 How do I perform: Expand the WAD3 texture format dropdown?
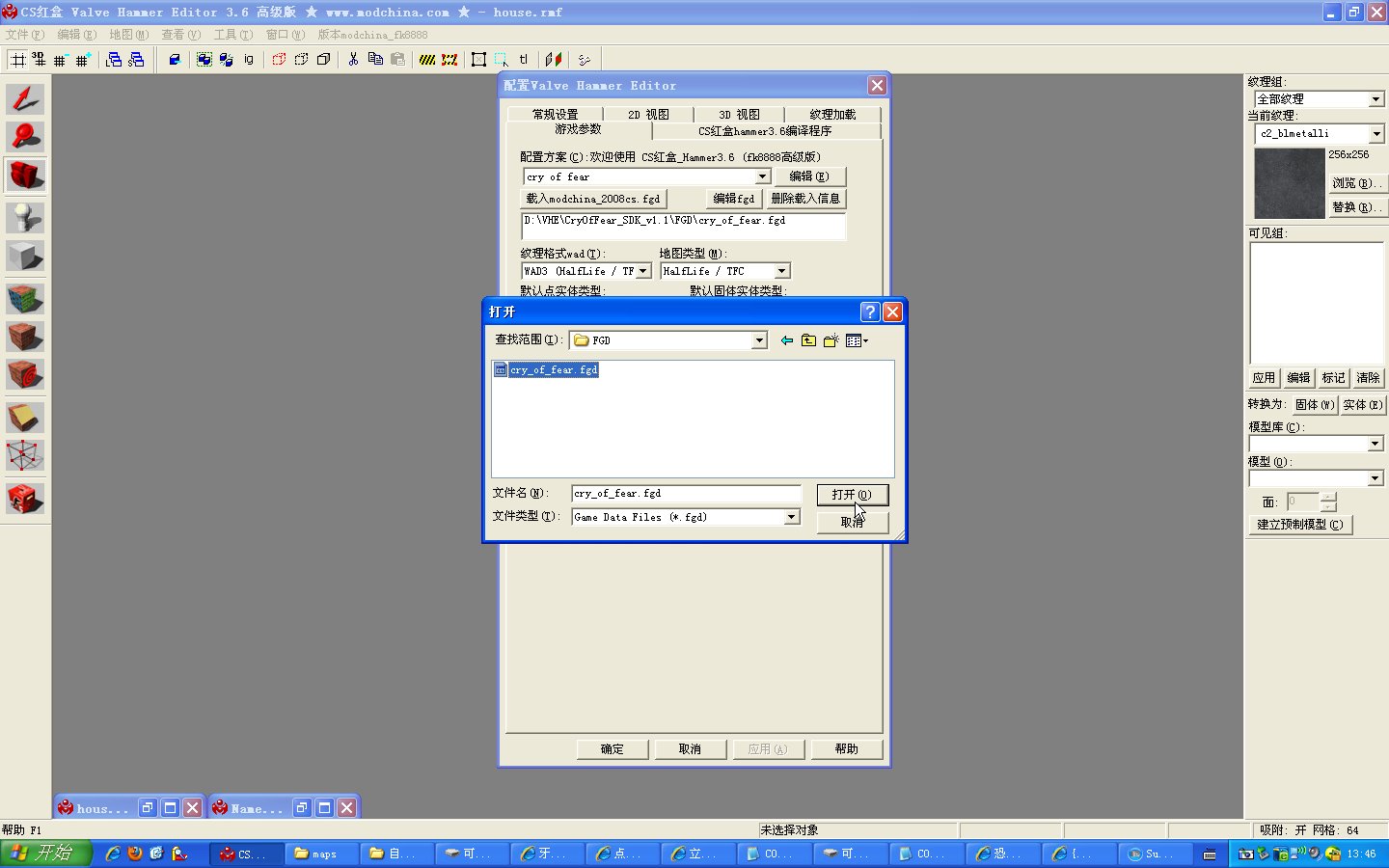click(643, 271)
